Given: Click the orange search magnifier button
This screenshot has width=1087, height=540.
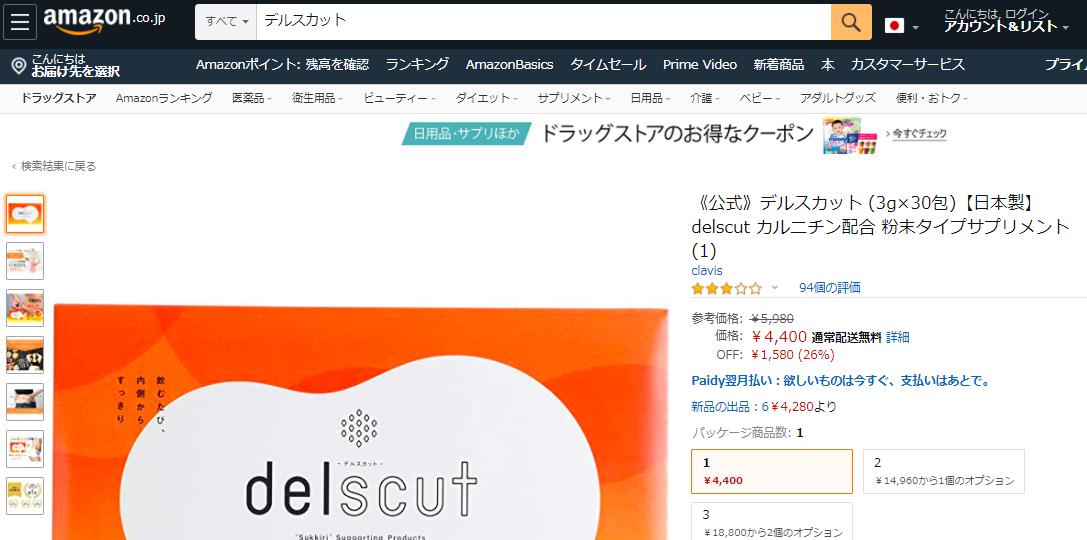Looking at the screenshot, I should tap(851, 22).
